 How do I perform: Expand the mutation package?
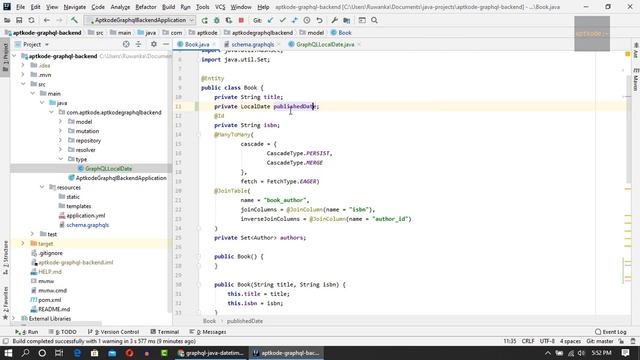pos(60,131)
